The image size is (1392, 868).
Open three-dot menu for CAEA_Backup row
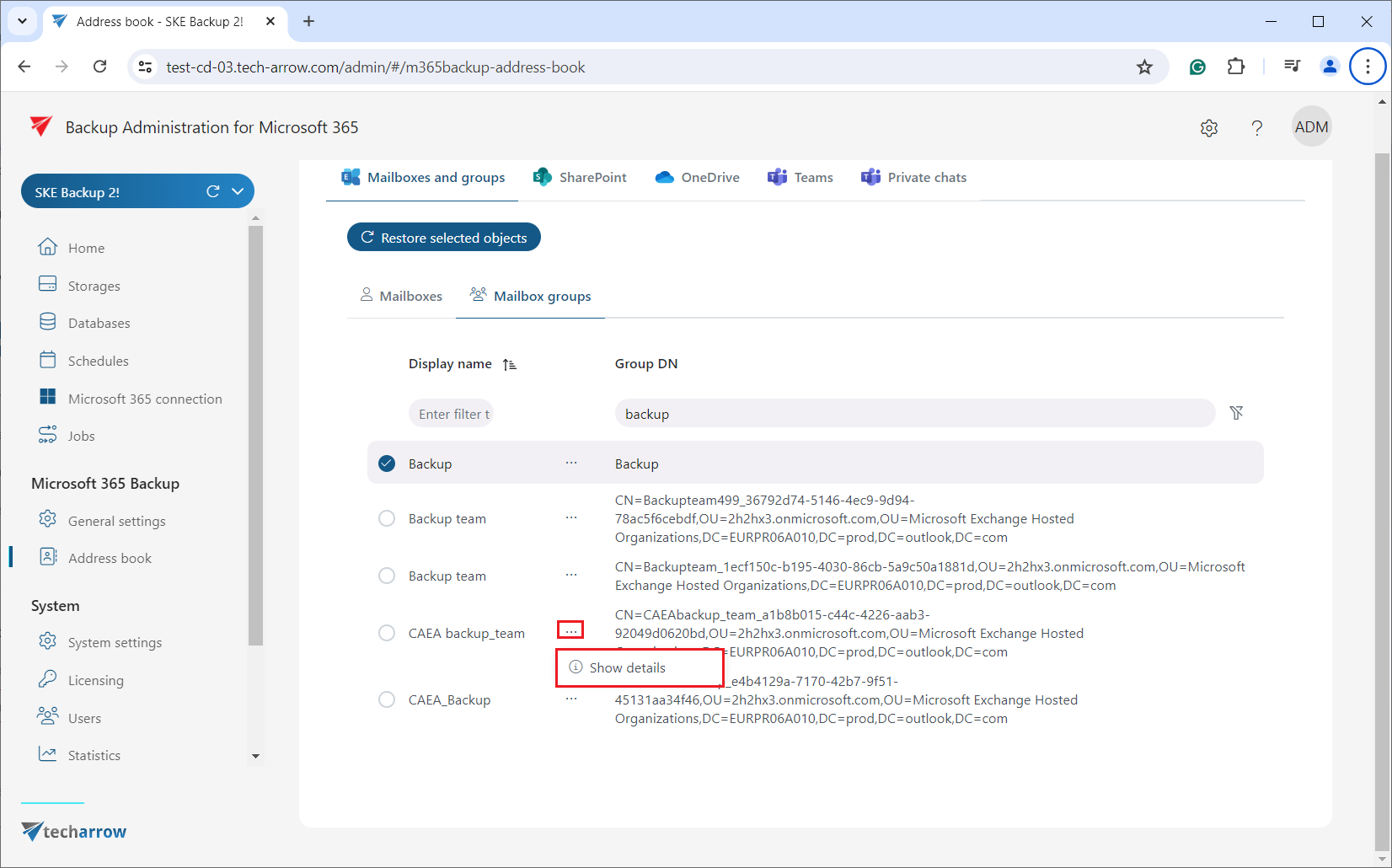571,699
